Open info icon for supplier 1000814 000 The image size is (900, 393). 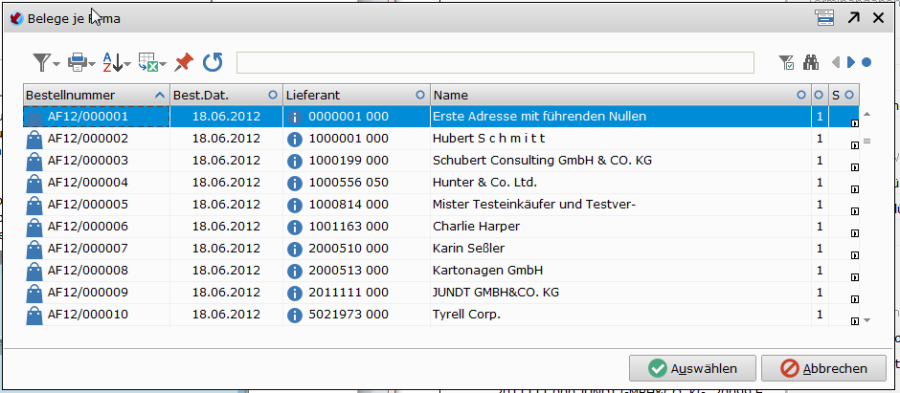tap(294, 205)
